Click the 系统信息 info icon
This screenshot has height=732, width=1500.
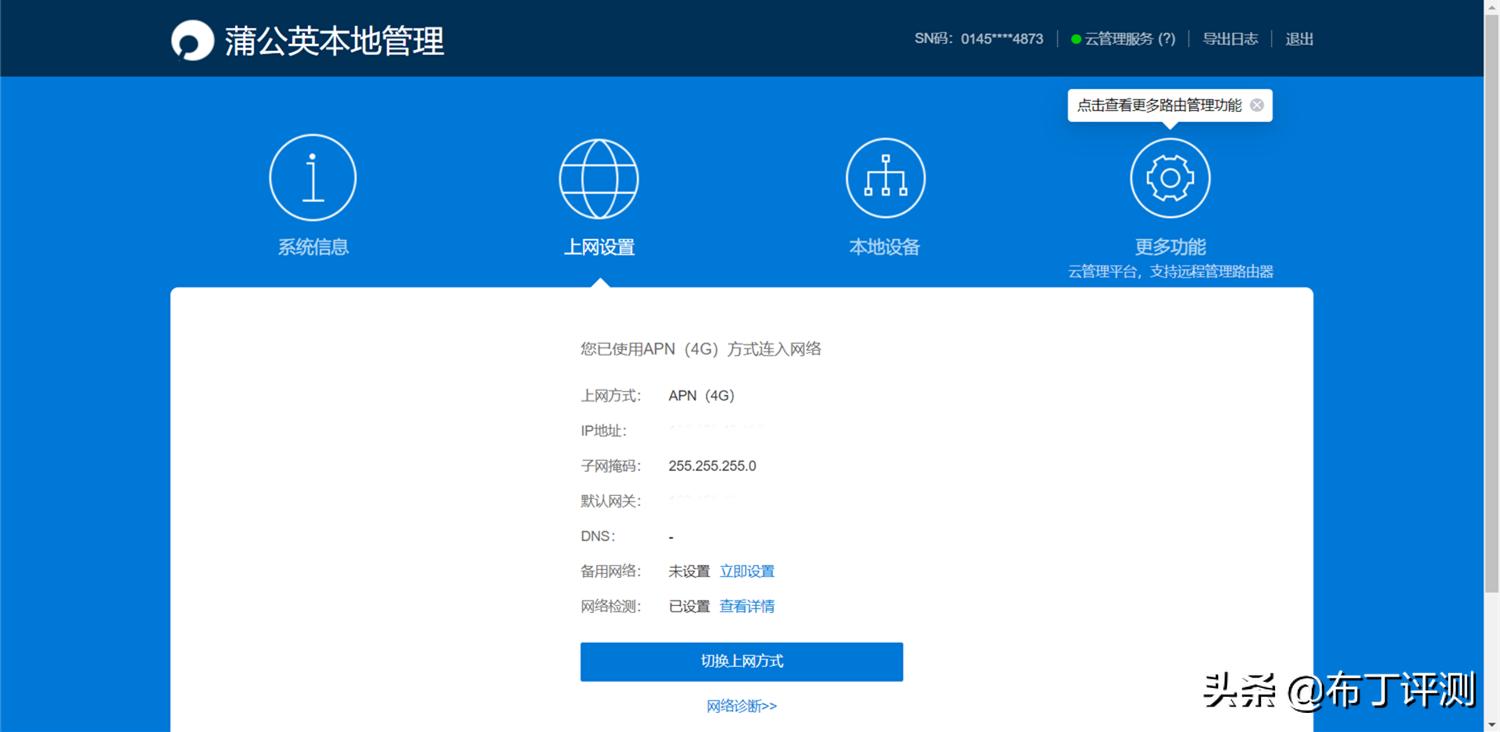pos(313,176)
